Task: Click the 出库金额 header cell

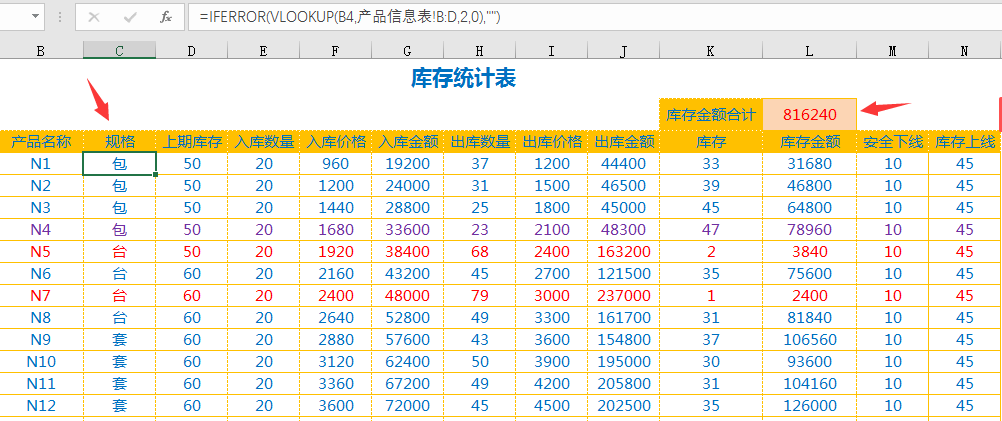Action: point(624,141)
